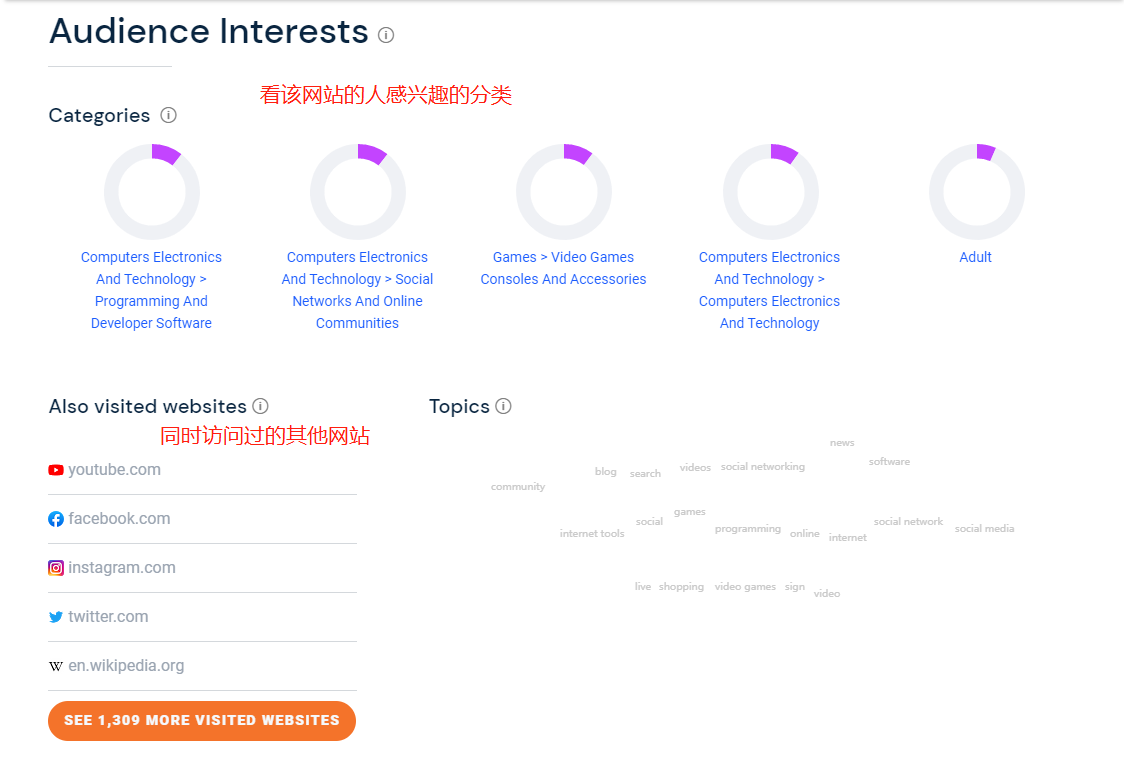Click the Adult category donut chart

point(976,192)
